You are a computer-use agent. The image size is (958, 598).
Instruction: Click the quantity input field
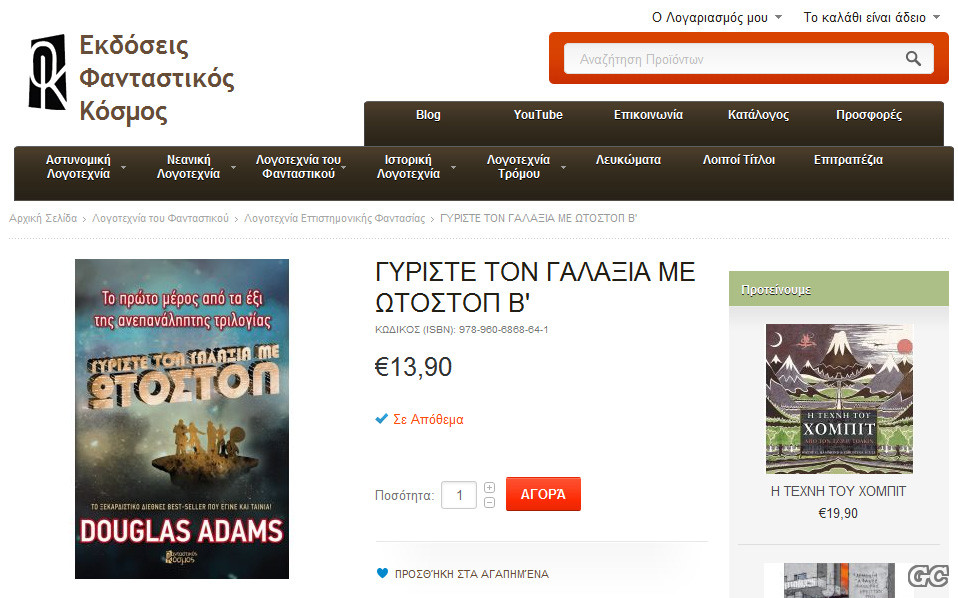click(x=459, y=495)
